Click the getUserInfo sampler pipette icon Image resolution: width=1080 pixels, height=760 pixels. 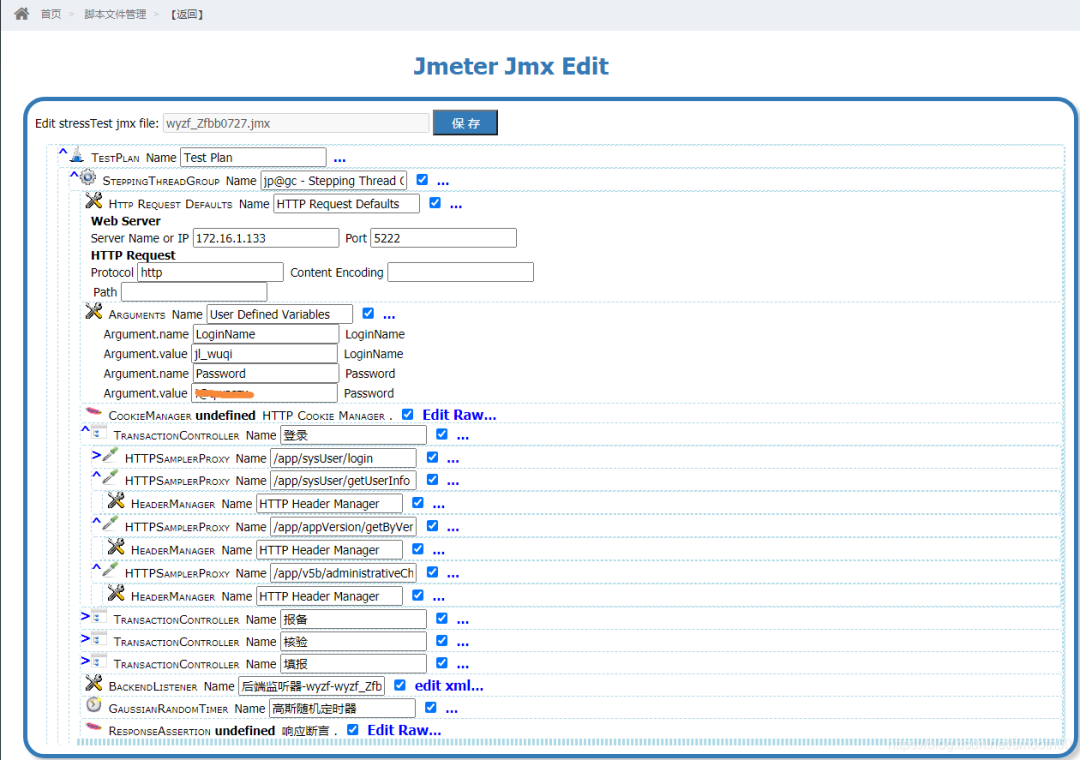click(x=110, y=477)
